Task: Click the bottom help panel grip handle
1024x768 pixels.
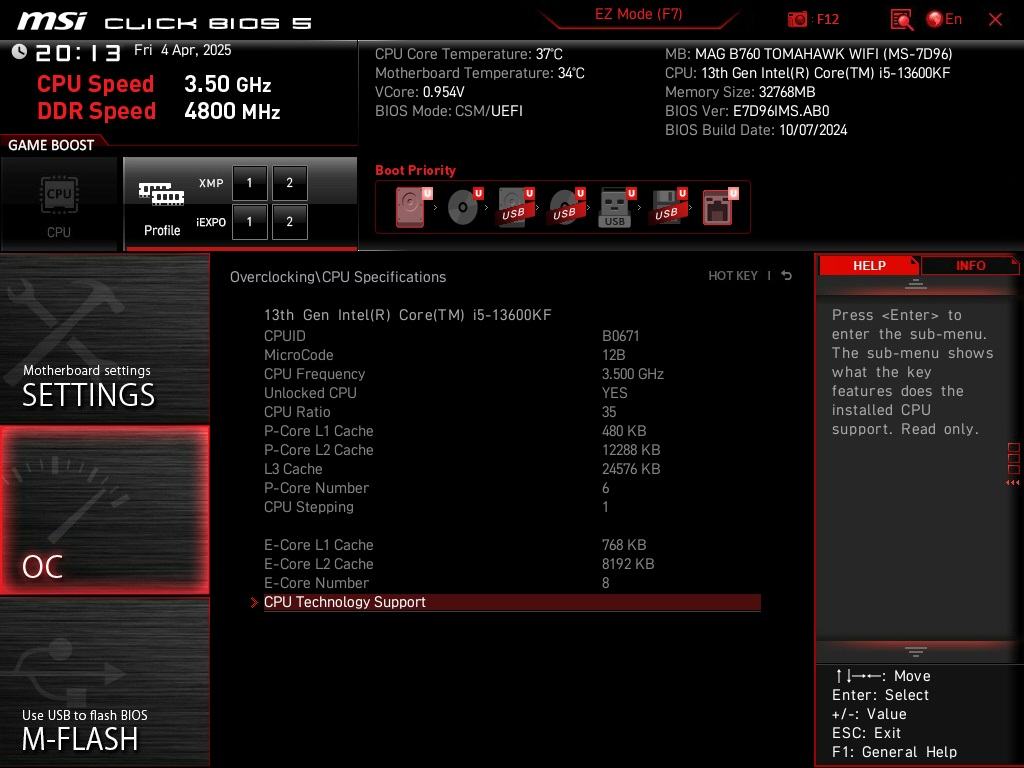Action: pyautogui.click(x=916, y=651)
